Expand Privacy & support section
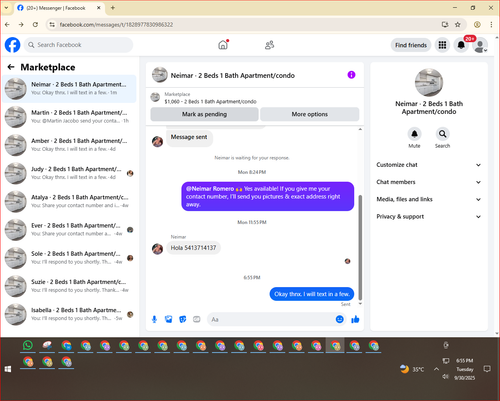The height and width of the screenshot is (401, 500). coord(429,217)
